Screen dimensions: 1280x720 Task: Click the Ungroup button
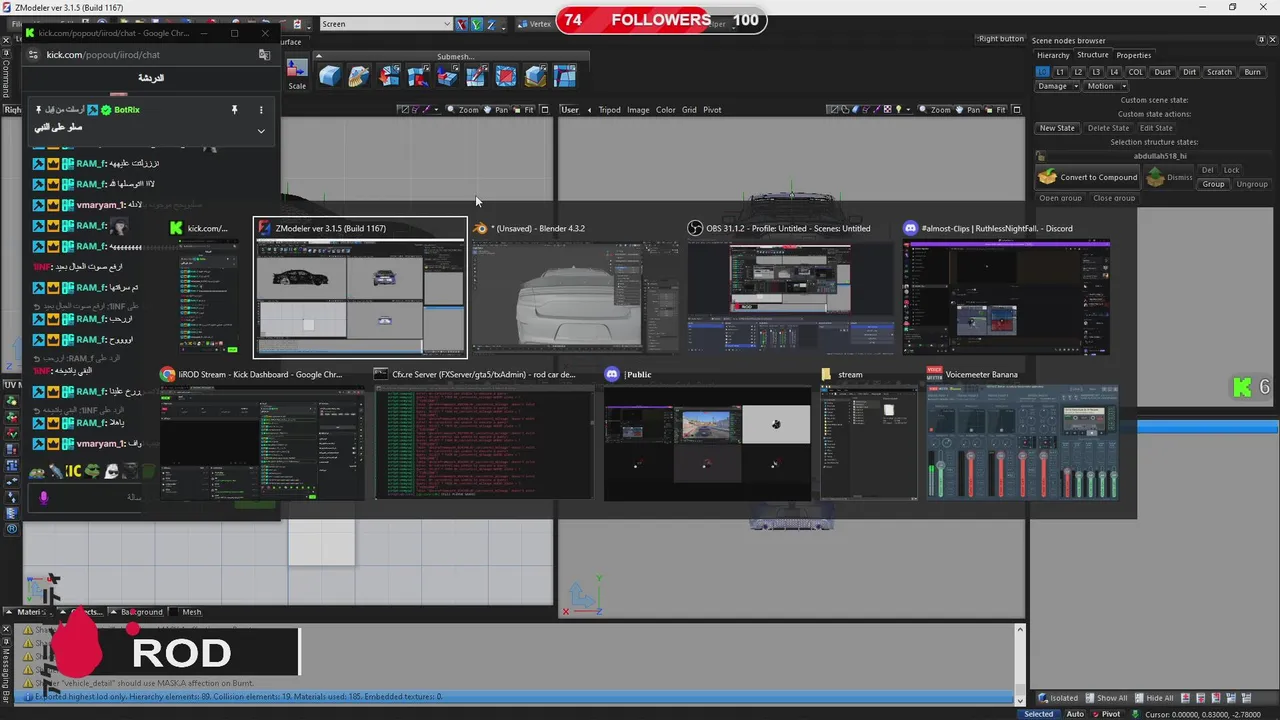1252,184
